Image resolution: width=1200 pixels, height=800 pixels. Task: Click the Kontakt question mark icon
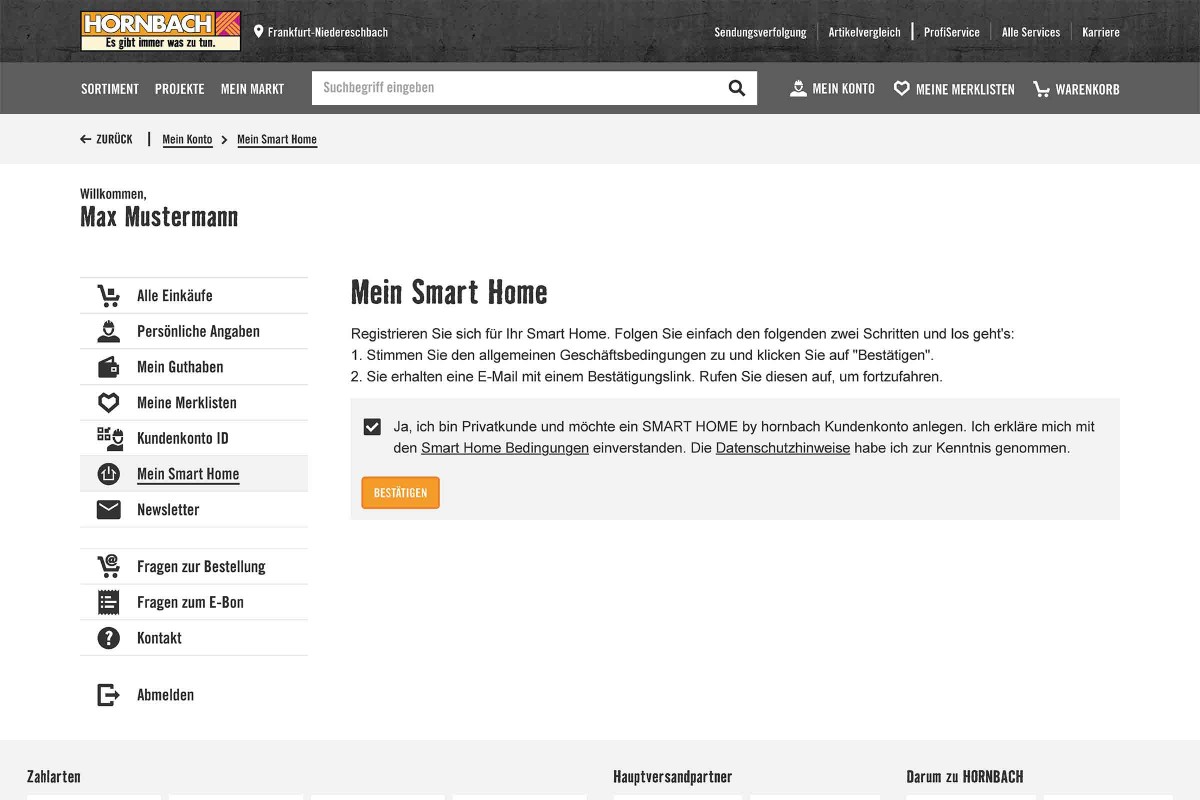(109, 638)
